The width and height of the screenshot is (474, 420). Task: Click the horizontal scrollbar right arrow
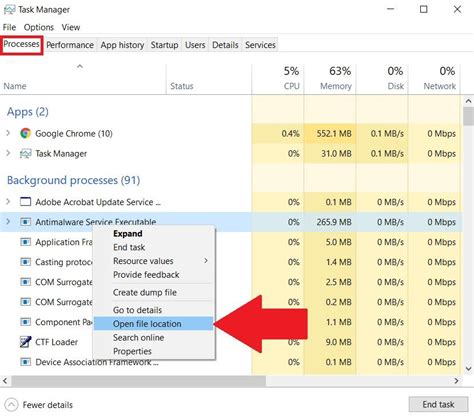[x=456, y=381]
